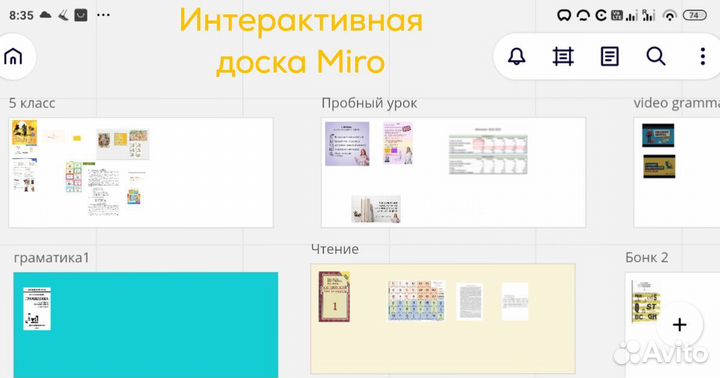The width and height of the screenshot is (720, 378).
Task: Open the text worksheet page in 5 класс frame
Action: coord(104,192)
